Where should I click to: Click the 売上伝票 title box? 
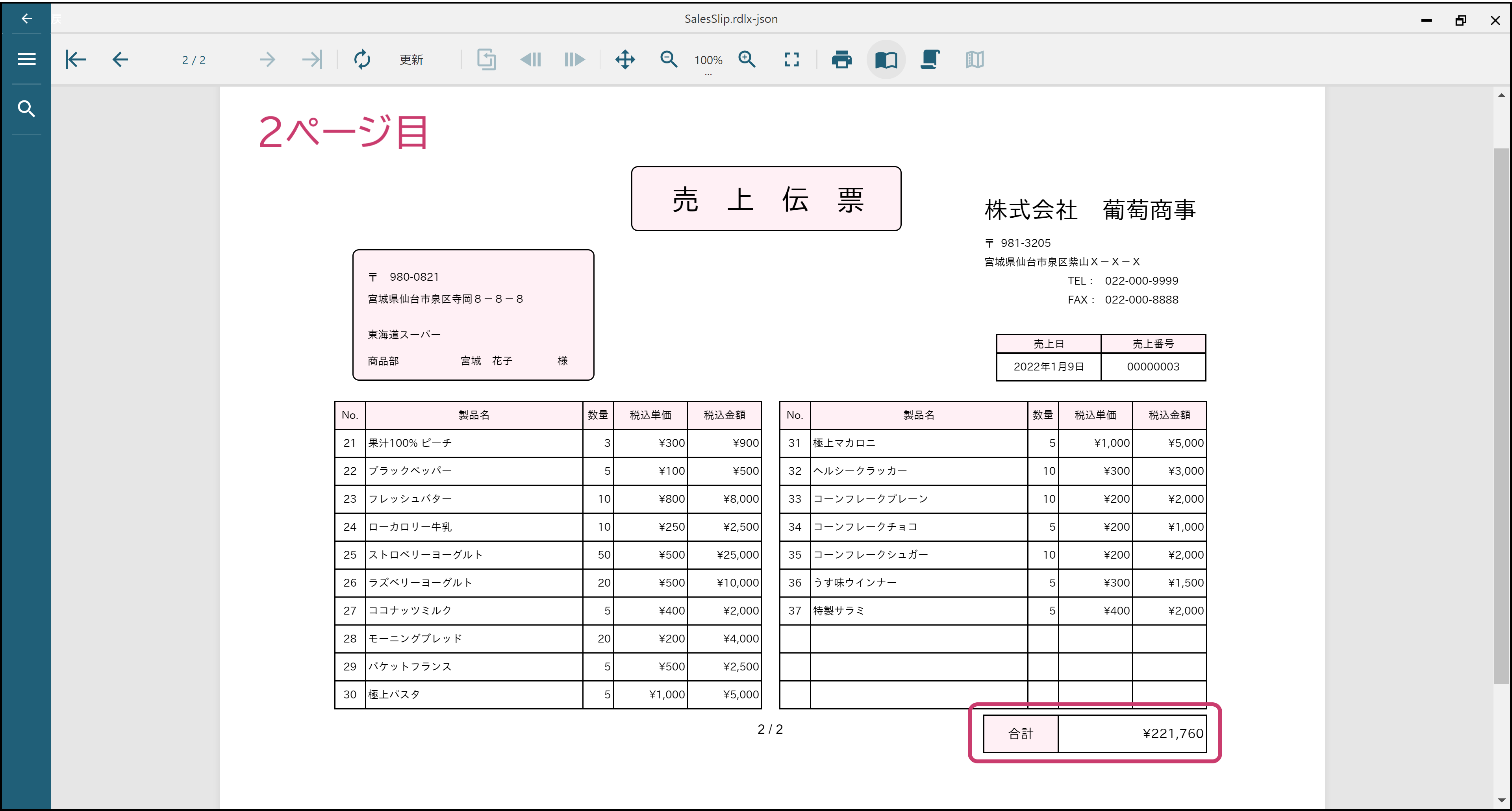(x=766, y=198)
